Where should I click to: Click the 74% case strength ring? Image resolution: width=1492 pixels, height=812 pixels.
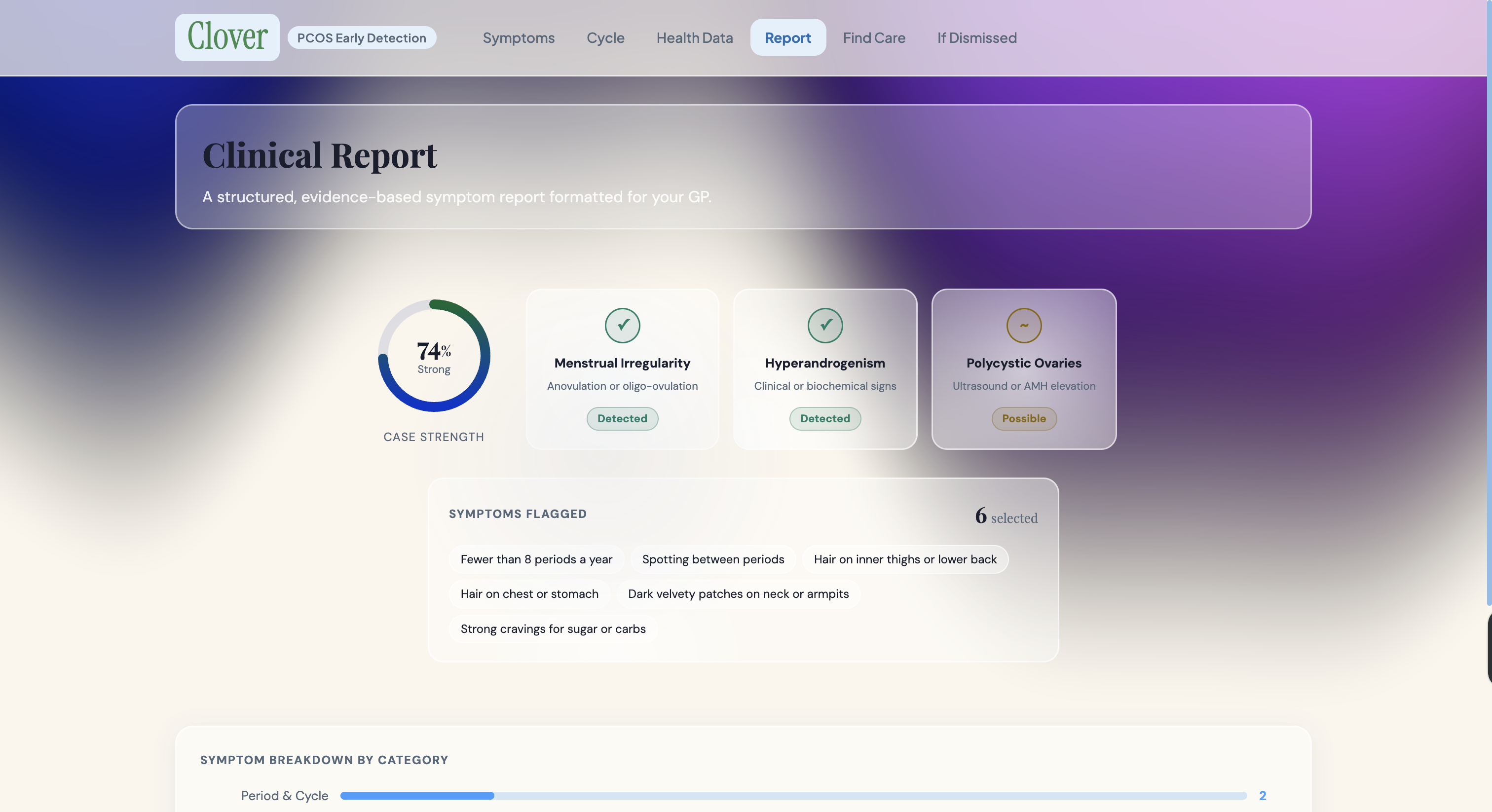(x=434, y=356)
